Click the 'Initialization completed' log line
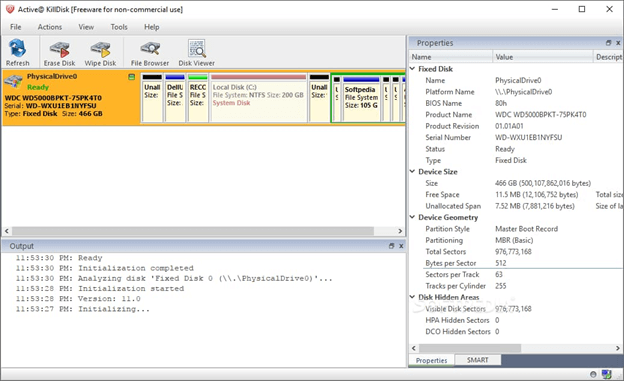 pyautogui.click(x=105, y=268)
